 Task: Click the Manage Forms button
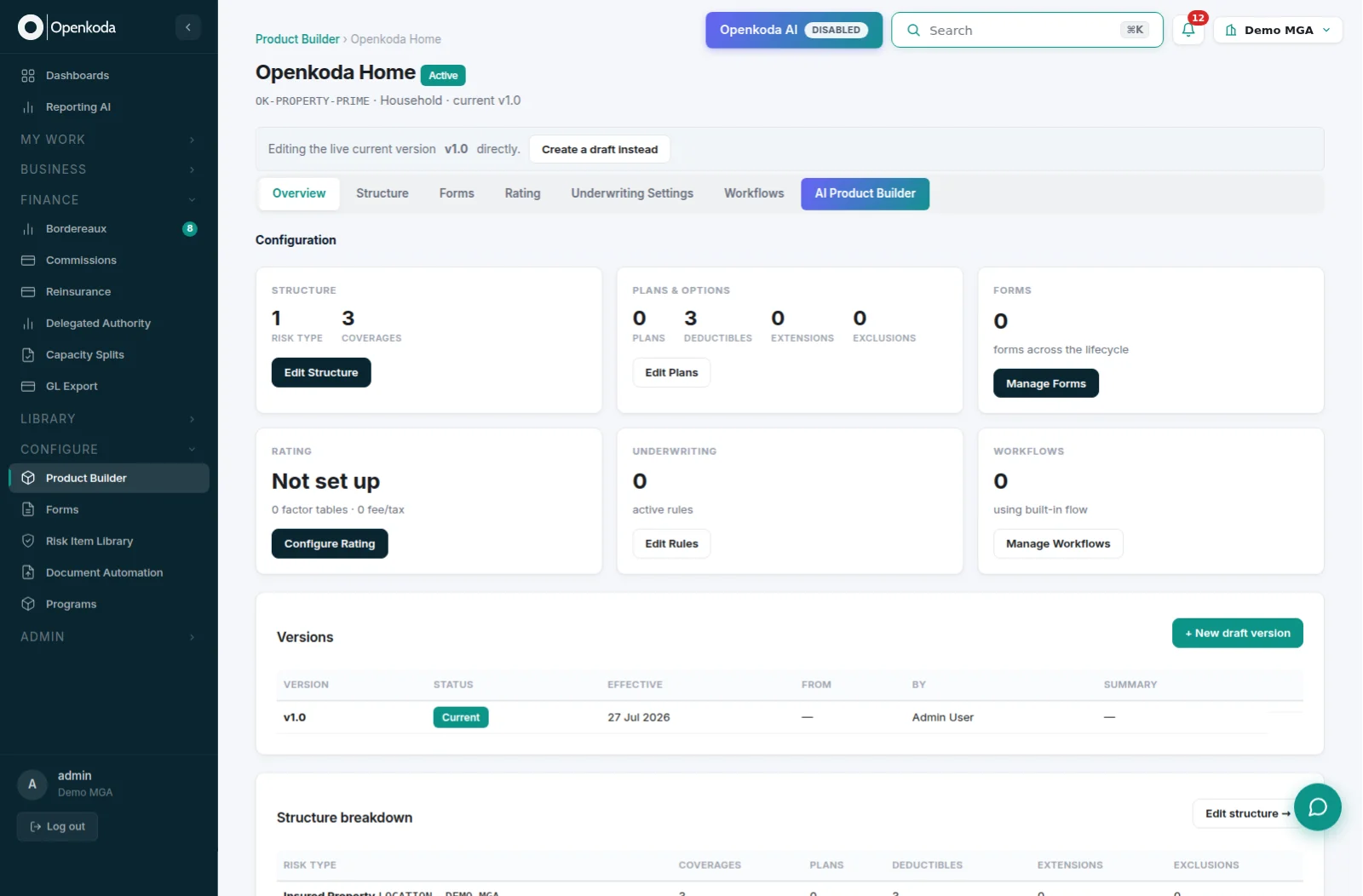click(x=1045, y=384)
